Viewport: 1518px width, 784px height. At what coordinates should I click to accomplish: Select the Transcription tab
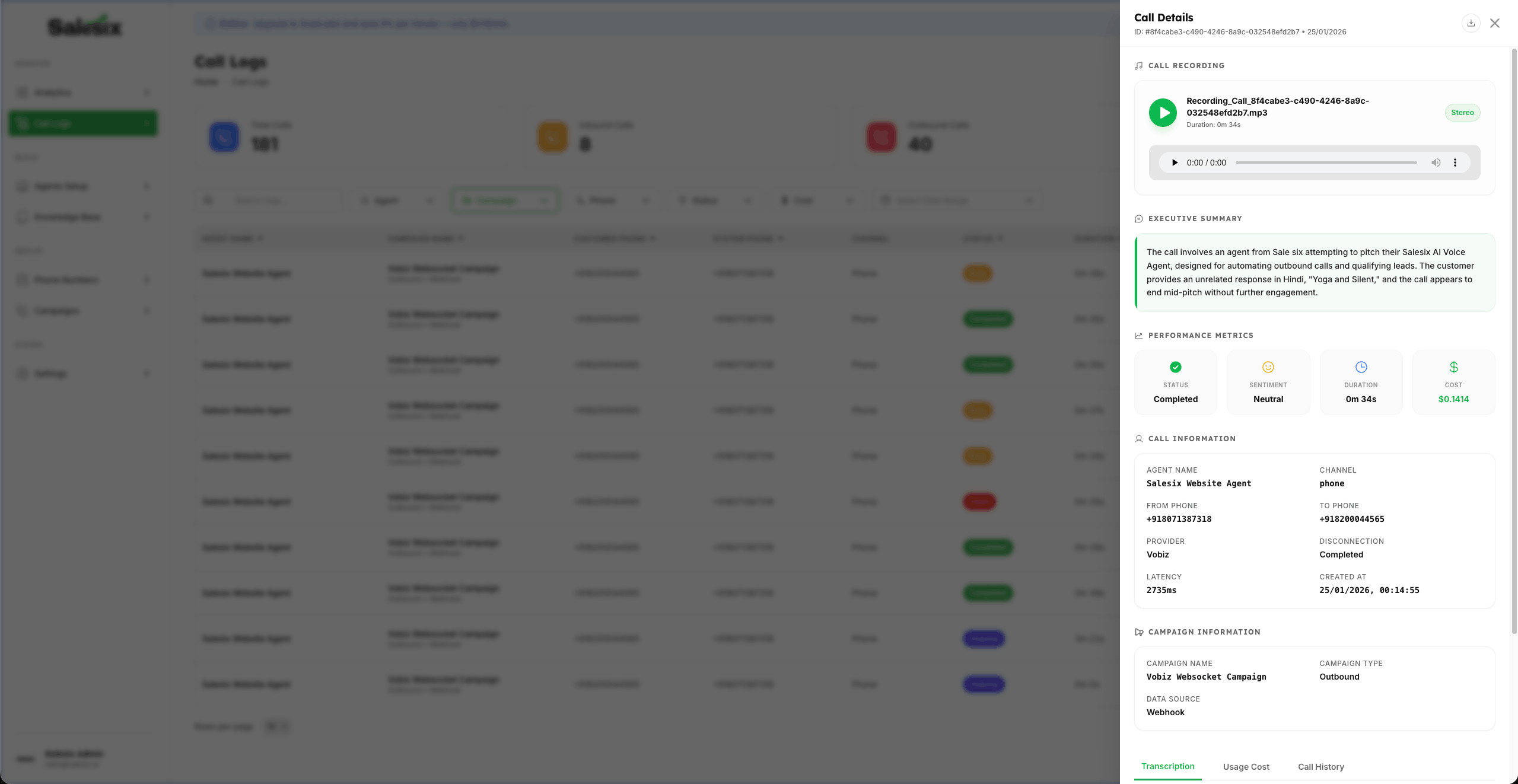[x=1167, y=766]
